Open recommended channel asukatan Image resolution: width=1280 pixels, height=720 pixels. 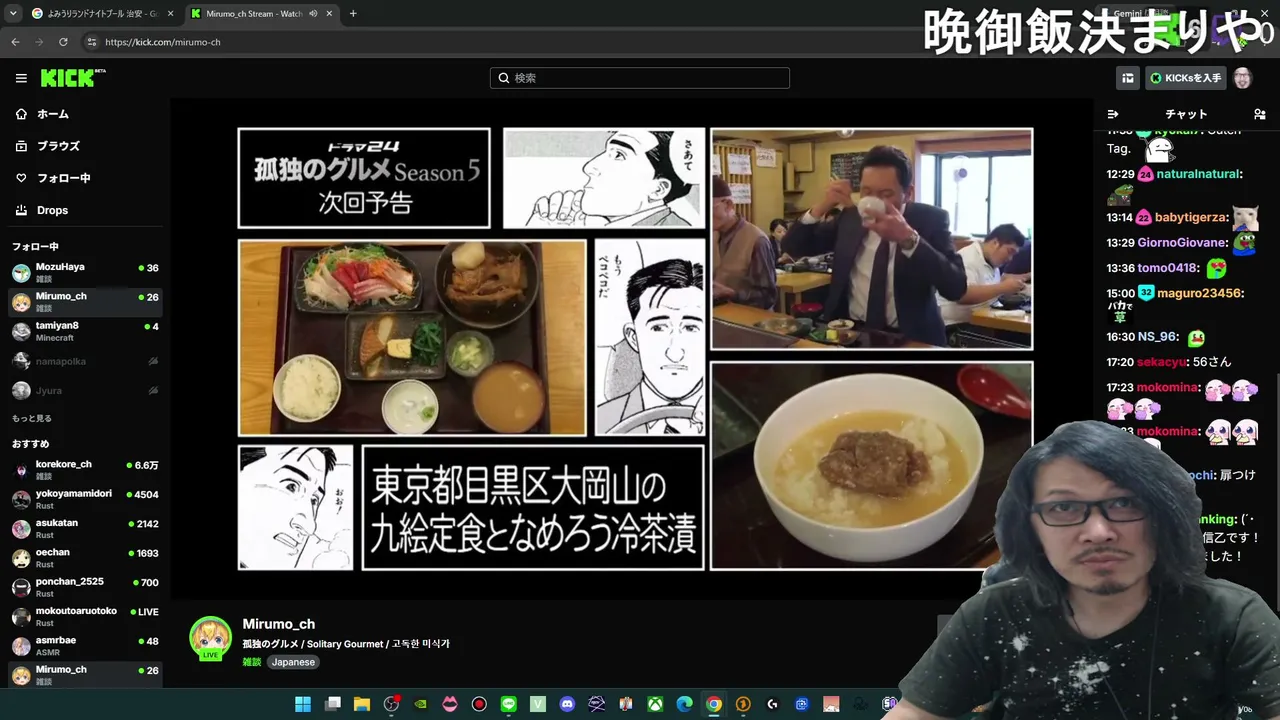85,528
